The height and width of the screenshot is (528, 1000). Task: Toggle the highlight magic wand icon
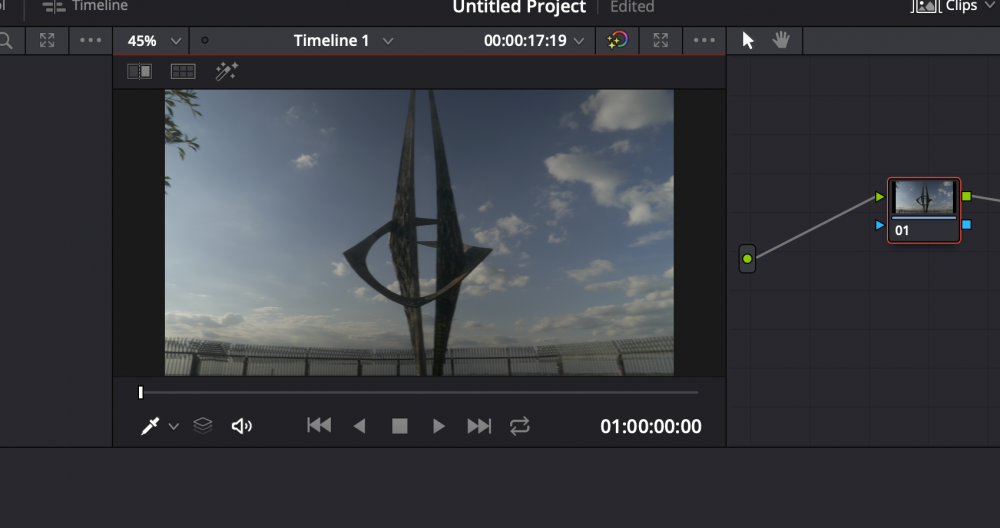pos(226,71)
